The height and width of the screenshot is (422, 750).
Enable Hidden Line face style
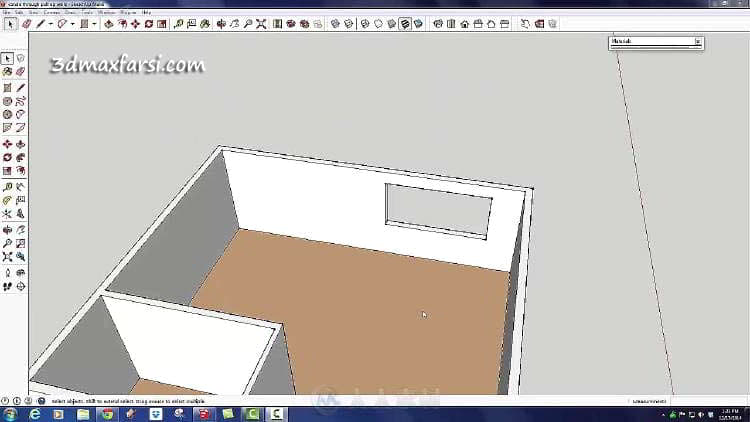pyautogui.click(x=378, y=23)
